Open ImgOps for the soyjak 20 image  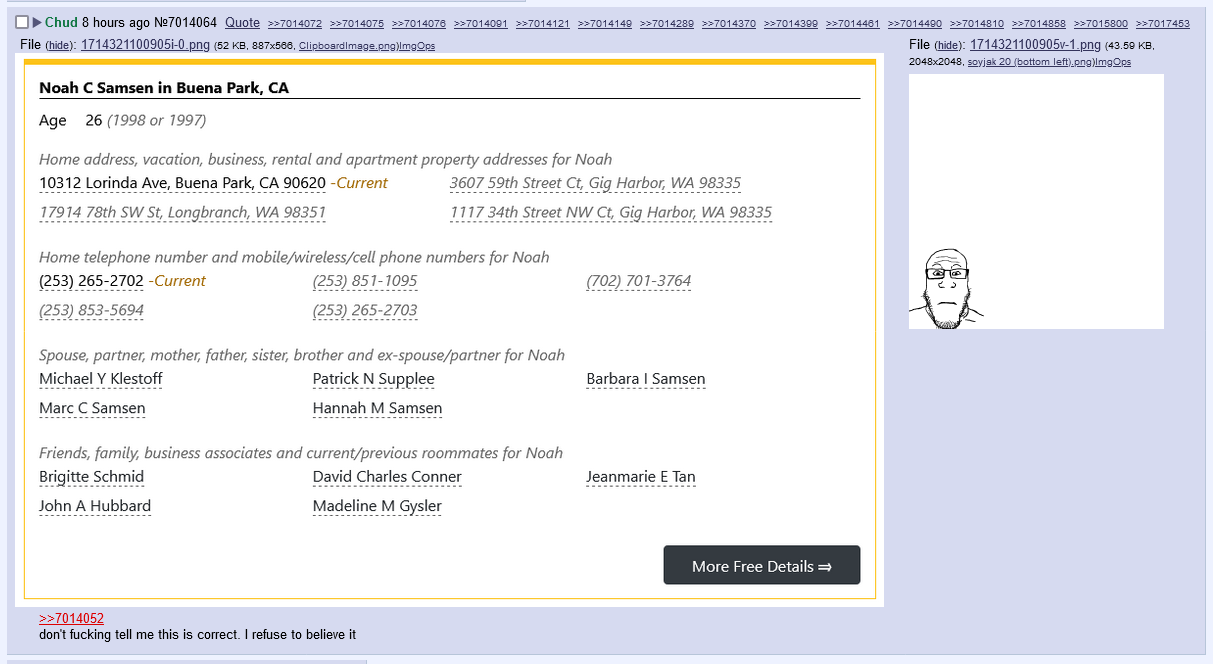click(1113, 62)
